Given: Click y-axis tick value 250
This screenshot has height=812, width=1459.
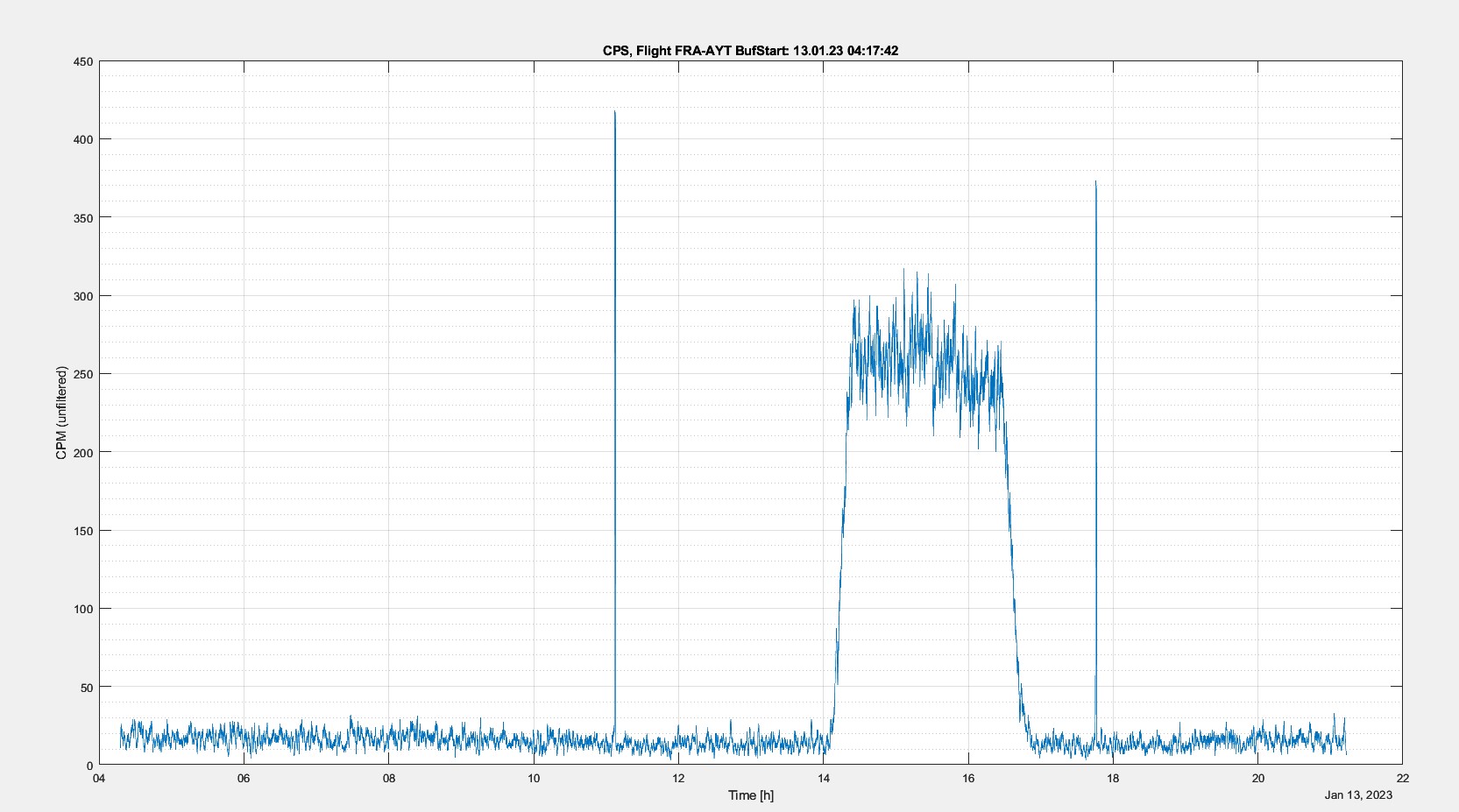Looking at the screenshot, I should (83, 374).
